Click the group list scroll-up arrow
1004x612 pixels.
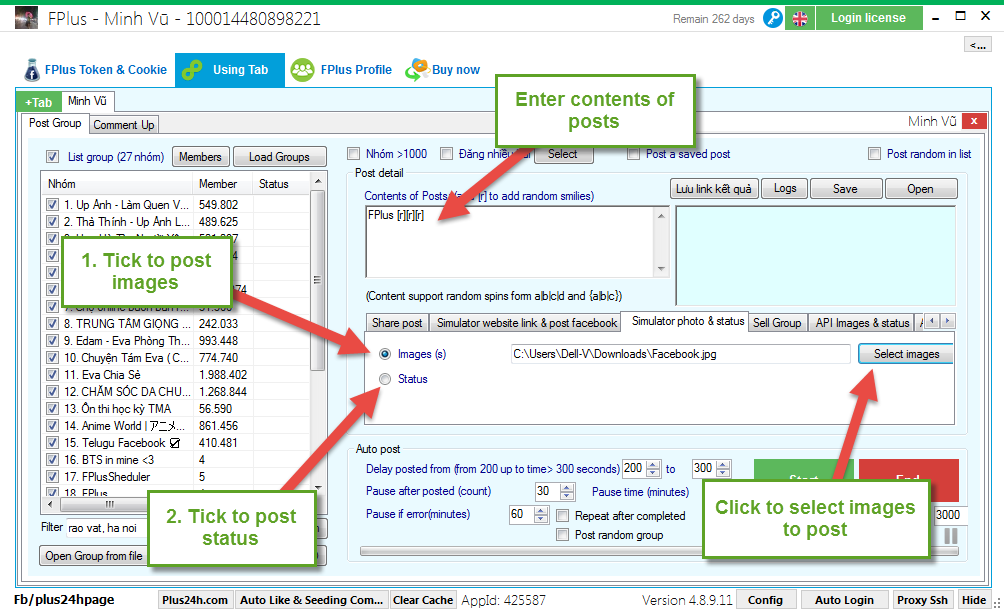(x=318, y=182)
